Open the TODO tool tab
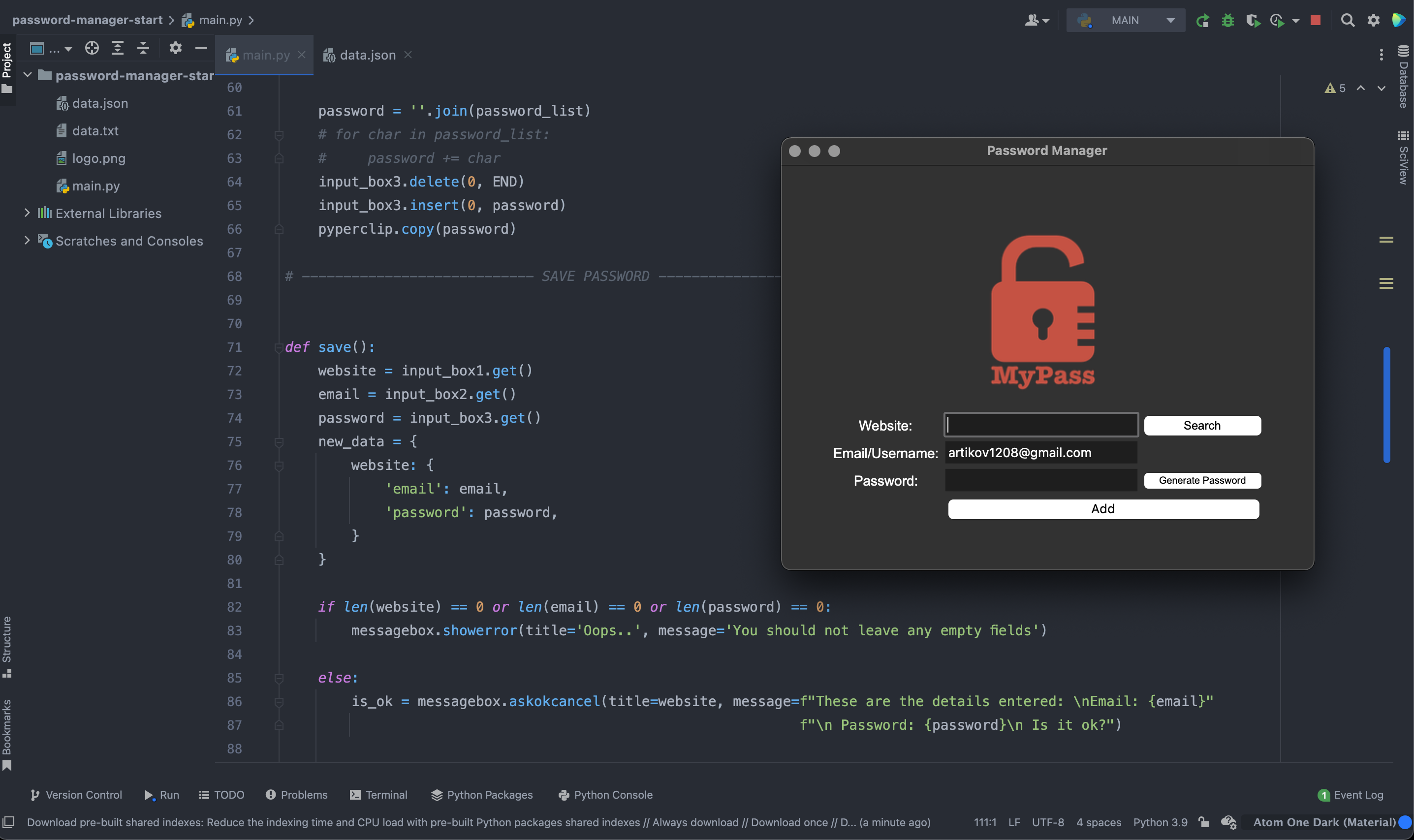The image size is (1414, 840). pyautogui.click(x=221, y=795)
